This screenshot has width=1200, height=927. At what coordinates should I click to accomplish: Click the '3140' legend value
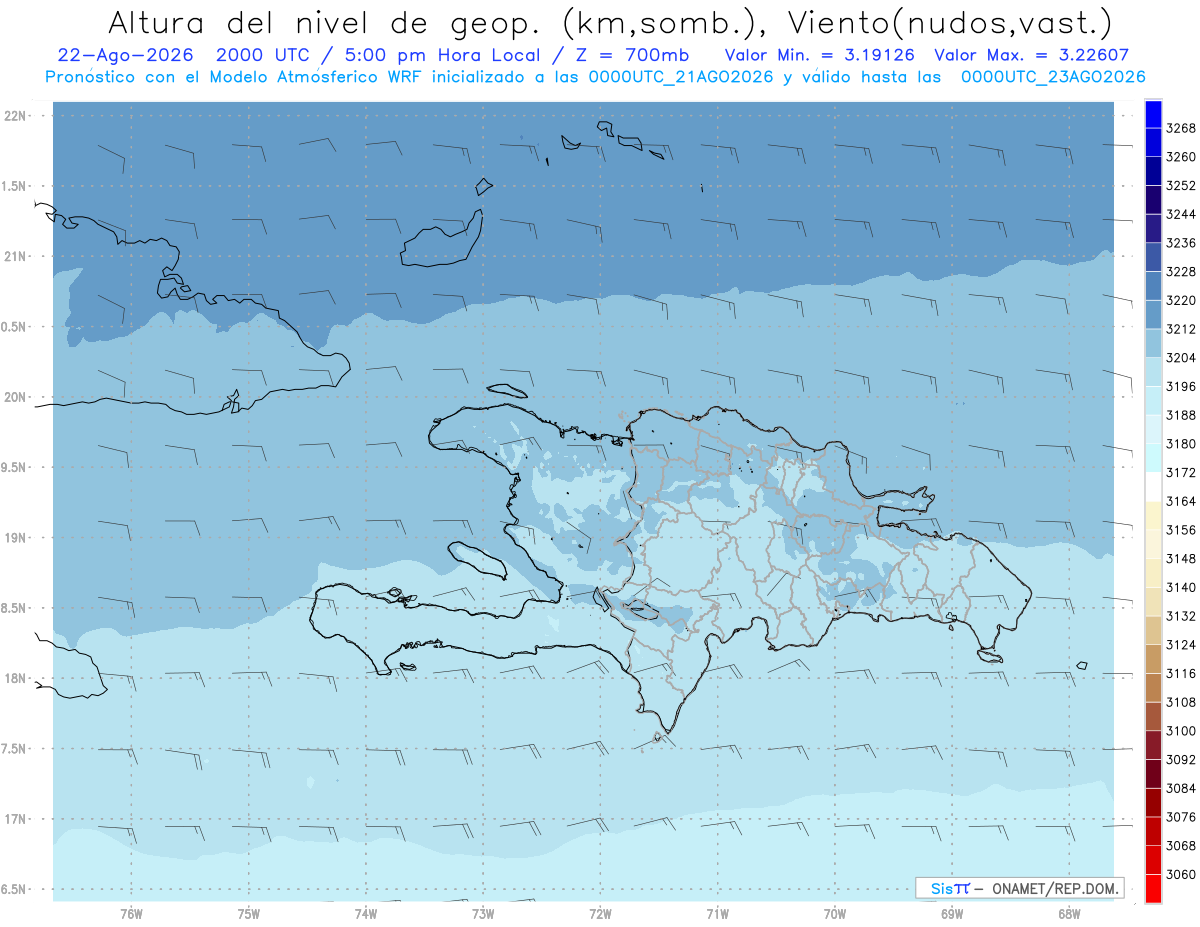tap(1181, 587)
